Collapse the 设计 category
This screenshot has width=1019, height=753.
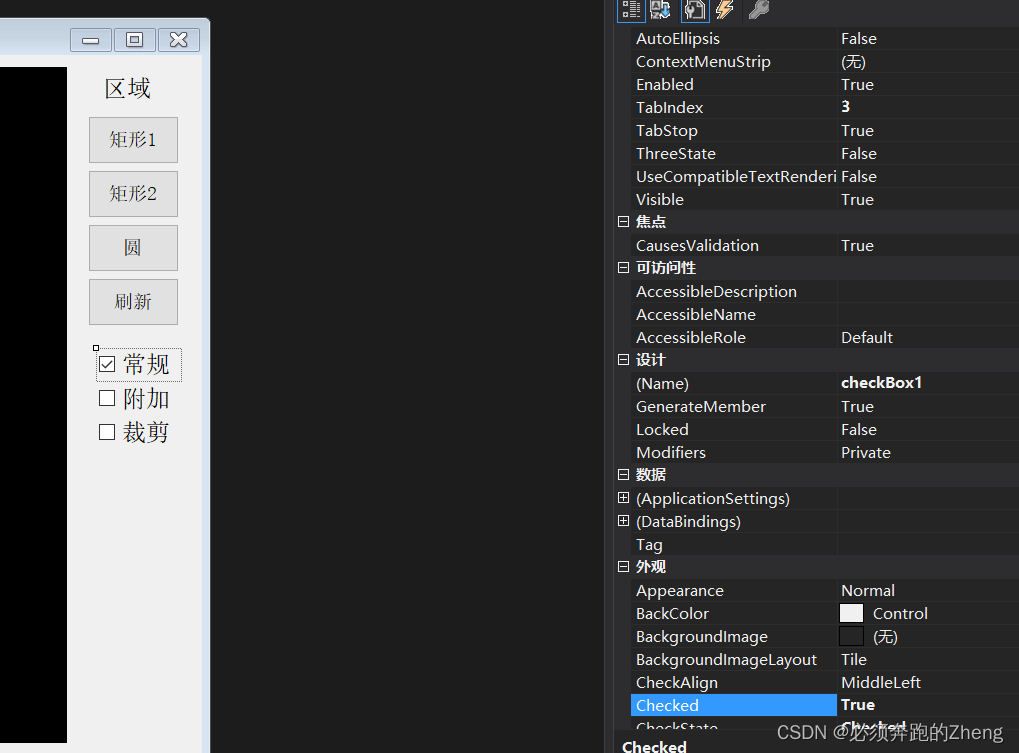pyautogui.click(x=623, y=359)
